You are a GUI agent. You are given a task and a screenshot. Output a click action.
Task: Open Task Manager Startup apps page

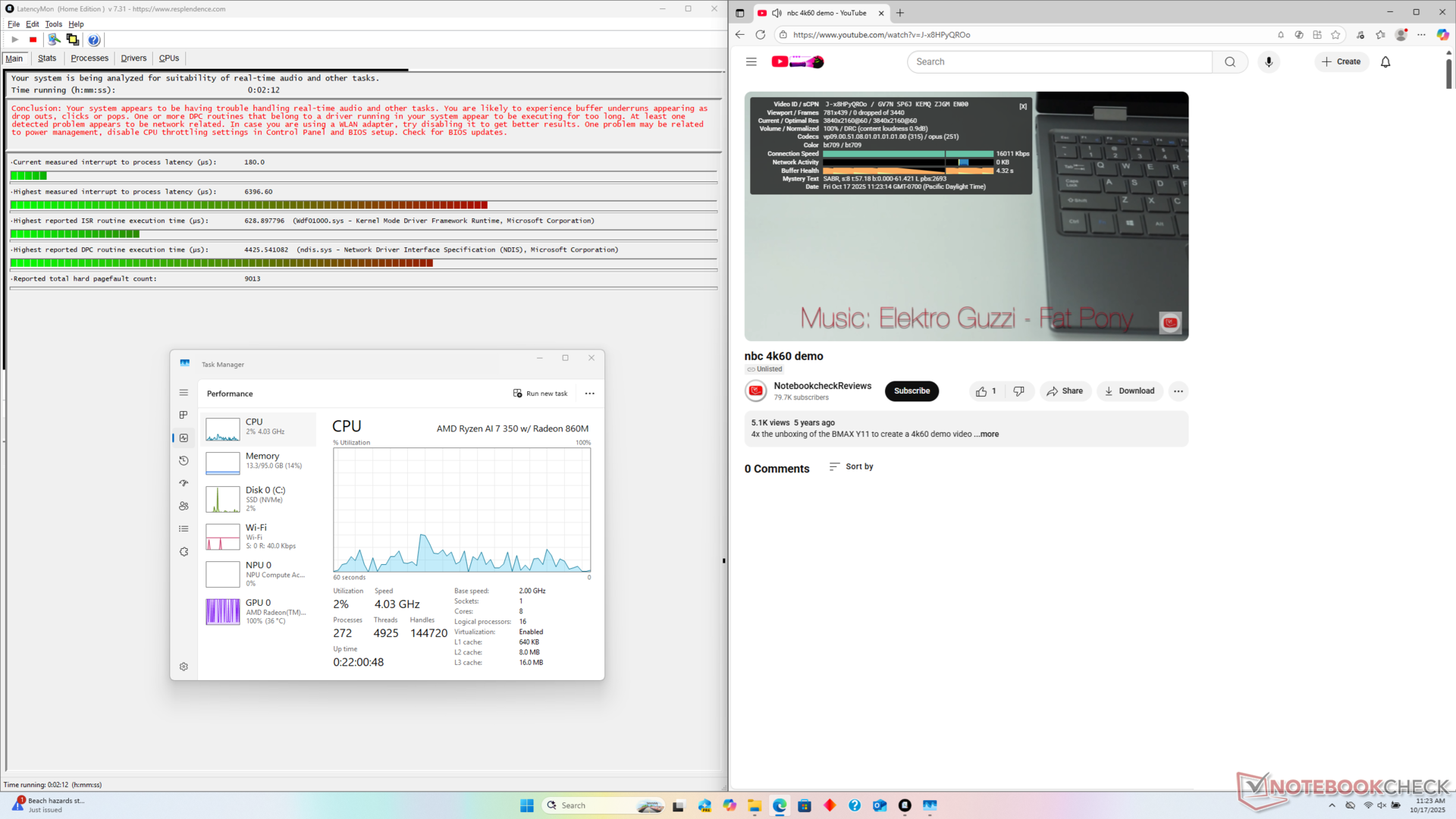(x=184, y=483)
